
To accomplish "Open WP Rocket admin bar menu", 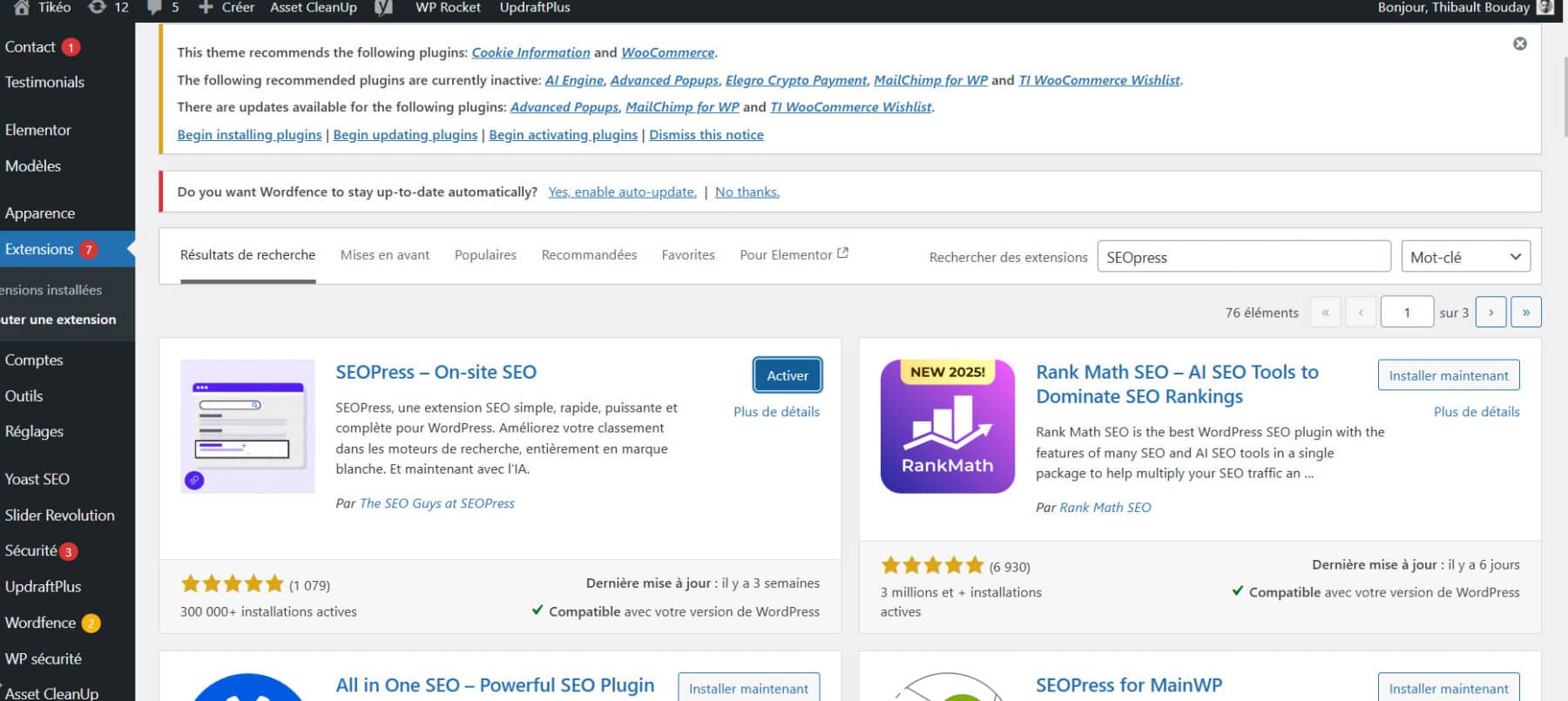I will [x=448, y=8].
